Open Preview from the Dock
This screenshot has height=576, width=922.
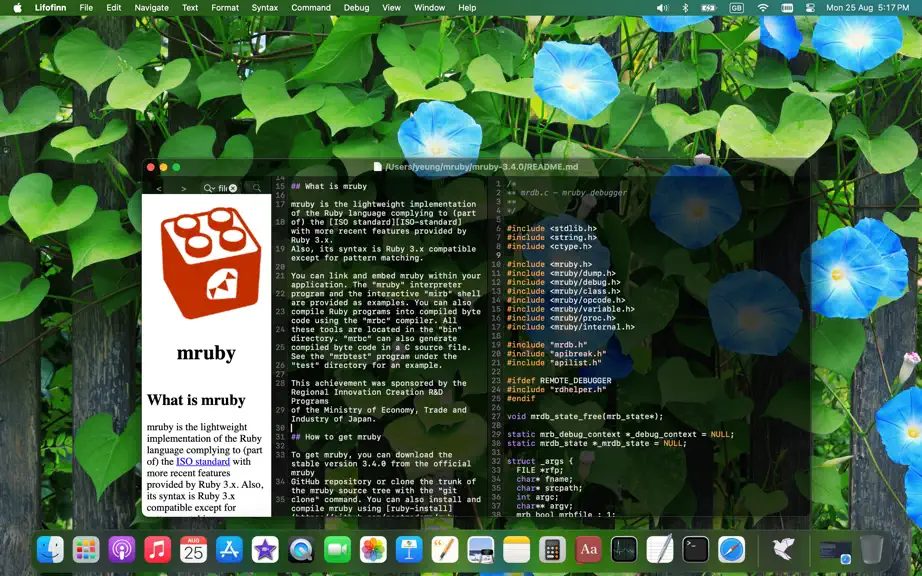pos(480,550)
